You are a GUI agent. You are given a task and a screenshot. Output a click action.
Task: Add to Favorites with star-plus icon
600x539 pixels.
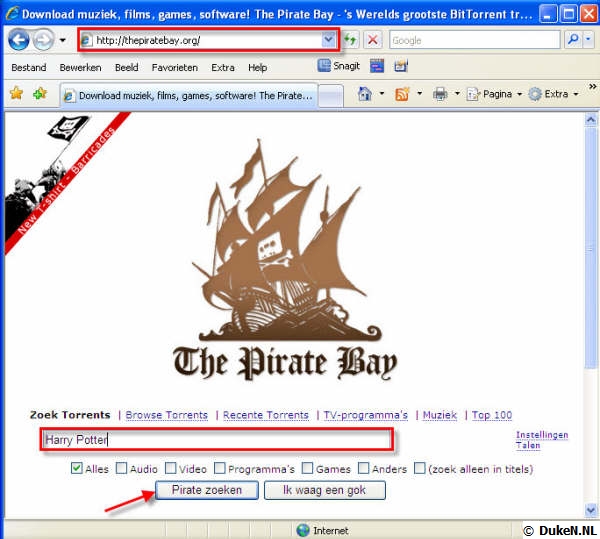click(x=40, y=93)
